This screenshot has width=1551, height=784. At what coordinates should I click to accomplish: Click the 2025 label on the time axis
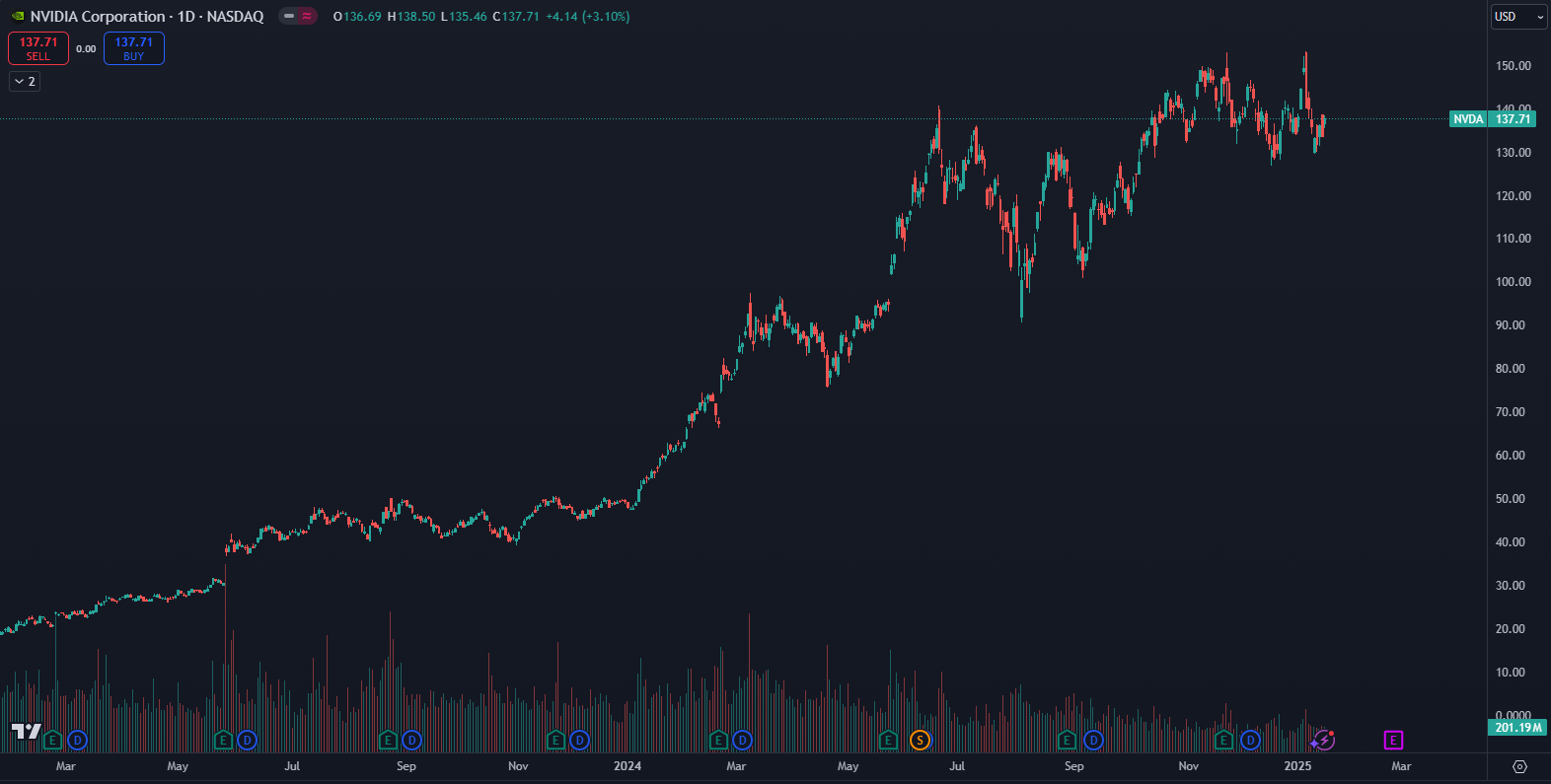[1297, 766]
